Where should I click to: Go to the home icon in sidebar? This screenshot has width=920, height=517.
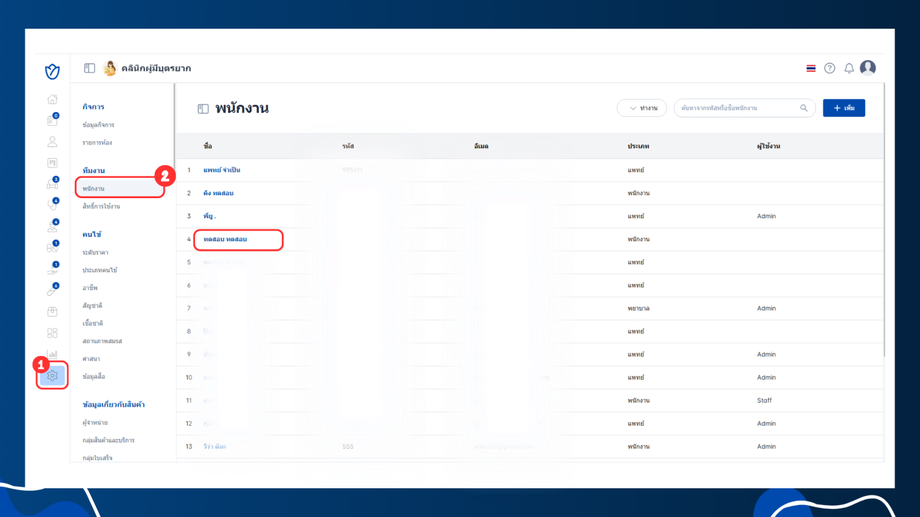pyautogui.click(x=52, y=99)
